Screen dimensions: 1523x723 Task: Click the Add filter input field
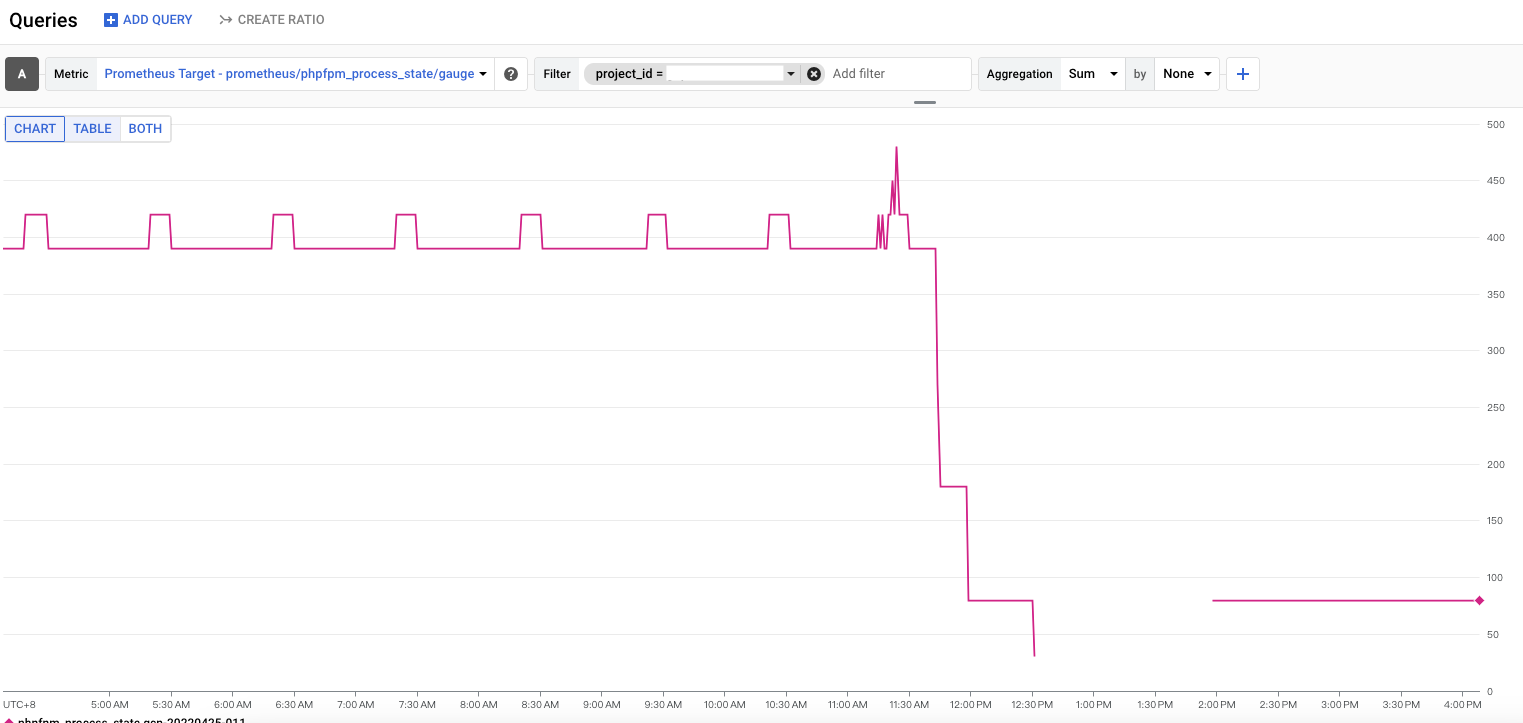coord(895,74)
